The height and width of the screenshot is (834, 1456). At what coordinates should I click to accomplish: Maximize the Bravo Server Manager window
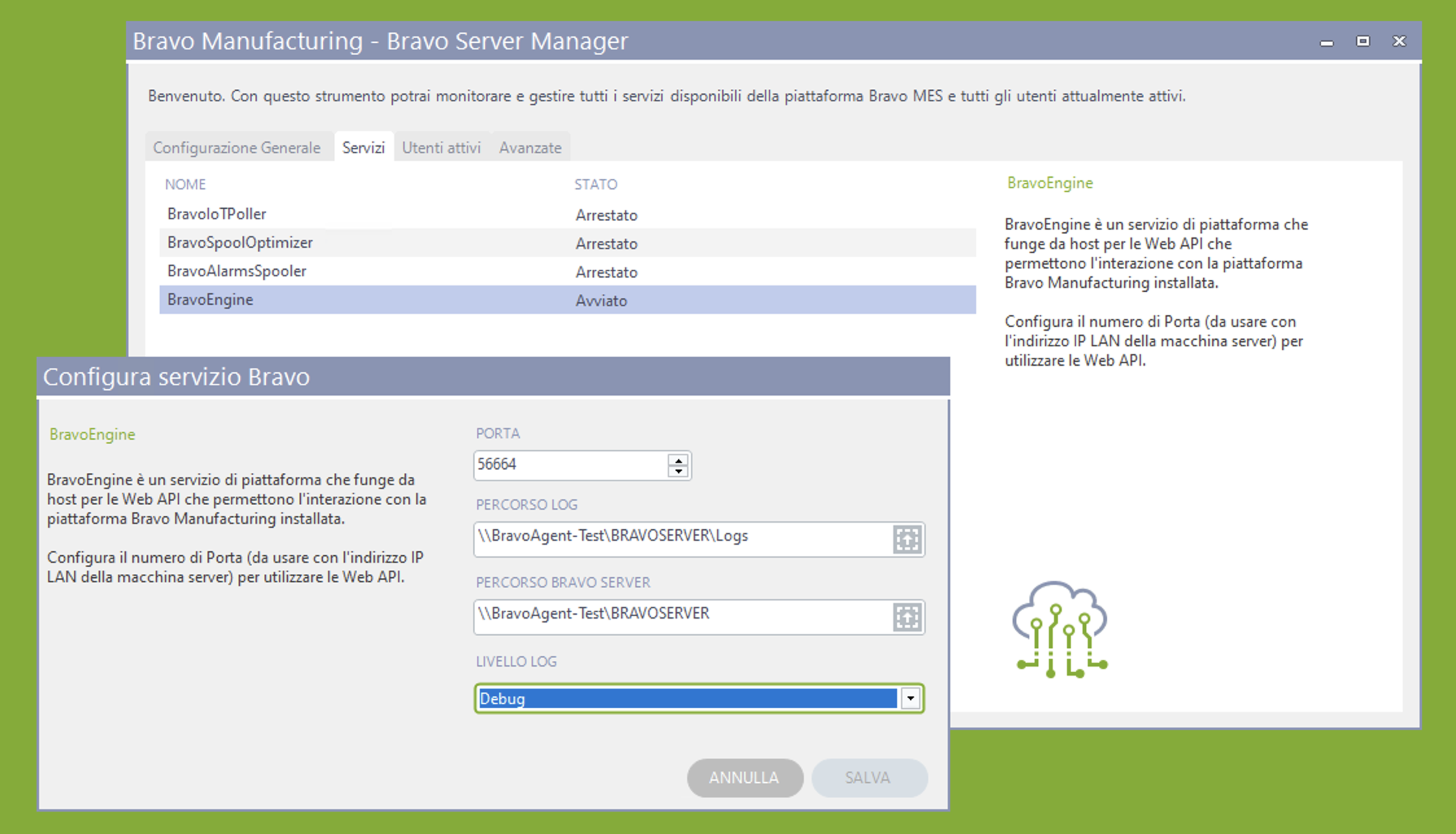pyautogui.click(x=1363, y=41)
